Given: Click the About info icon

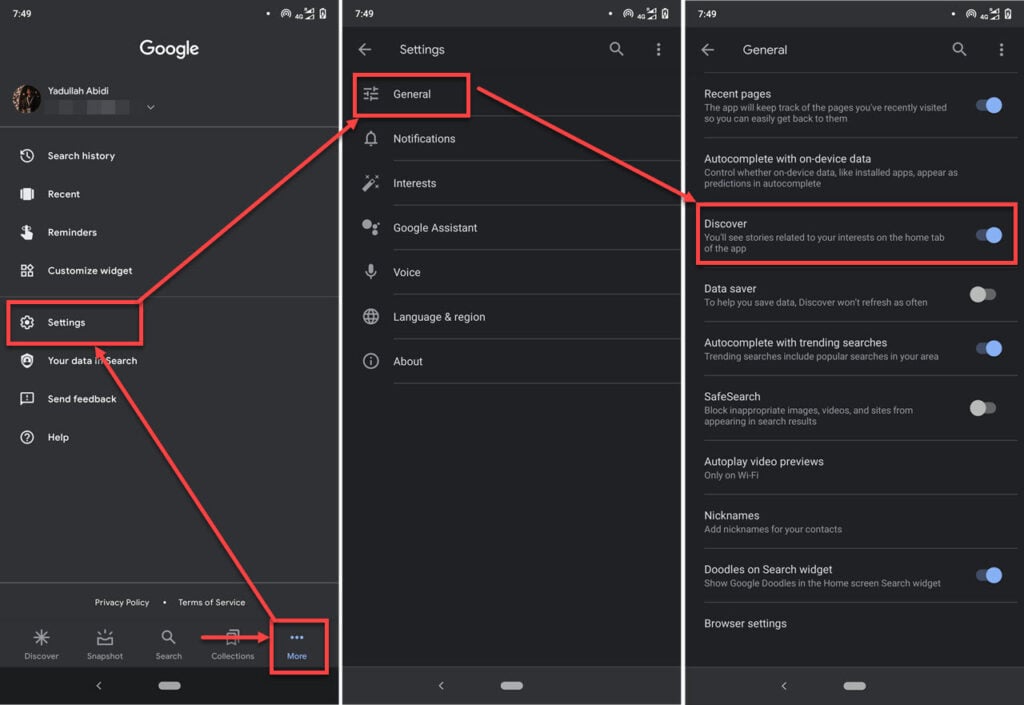Looking at the screenshot, I should pos(370,361).
